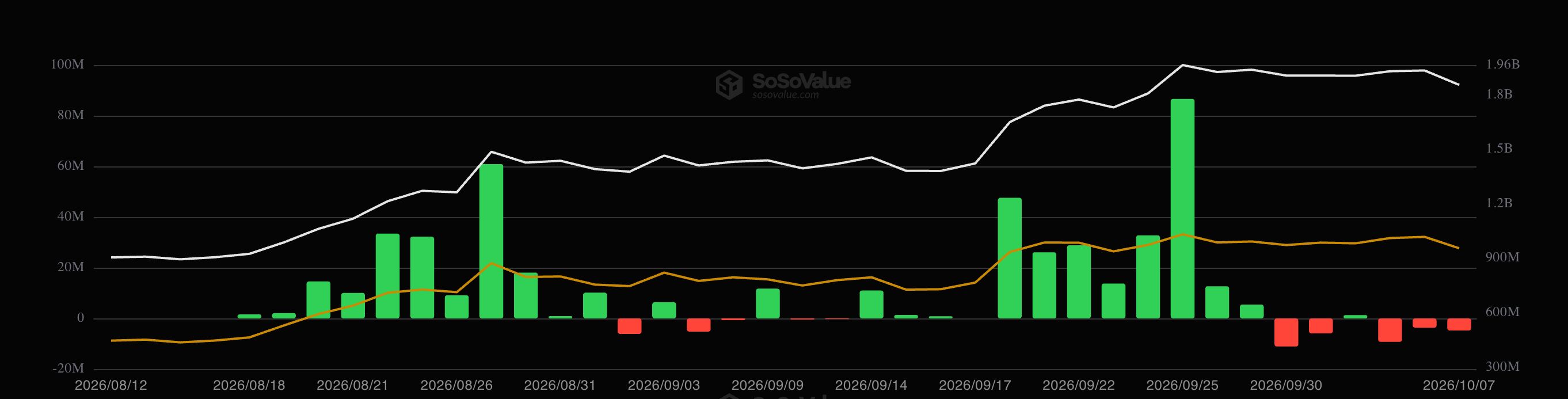Click the -20M left axis label
1568x399 pixels.
pyautogui.click(x=68, y=368)
